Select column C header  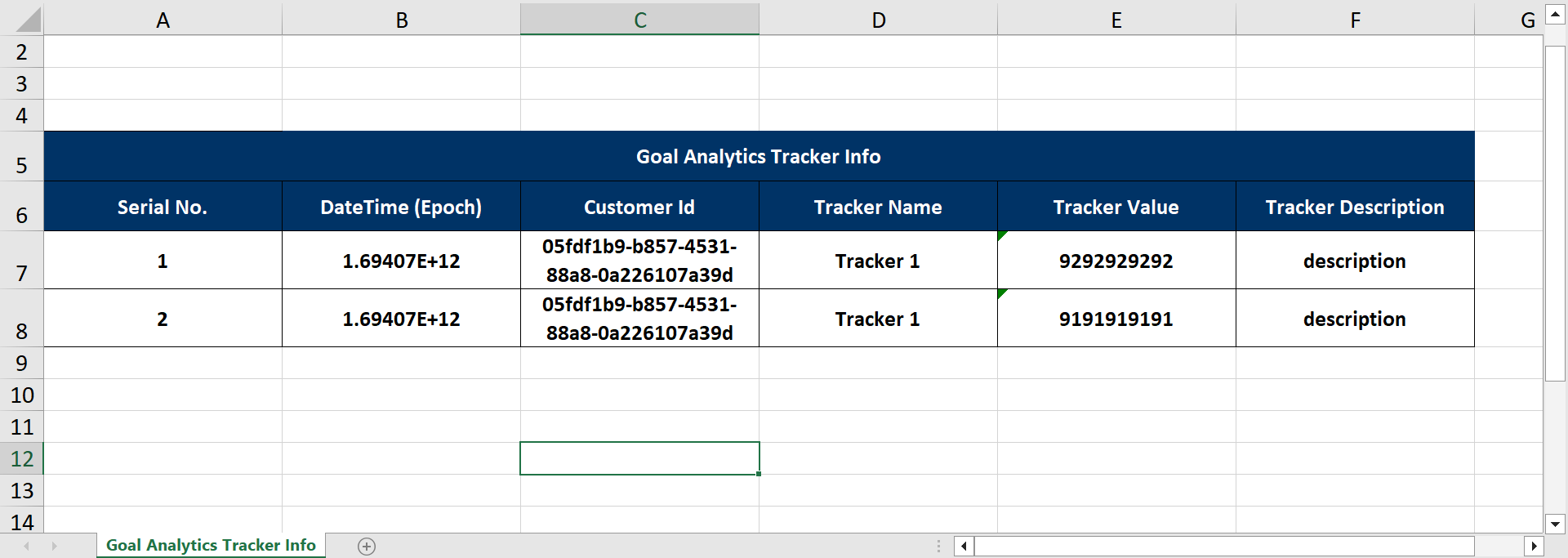coord(640,20)
